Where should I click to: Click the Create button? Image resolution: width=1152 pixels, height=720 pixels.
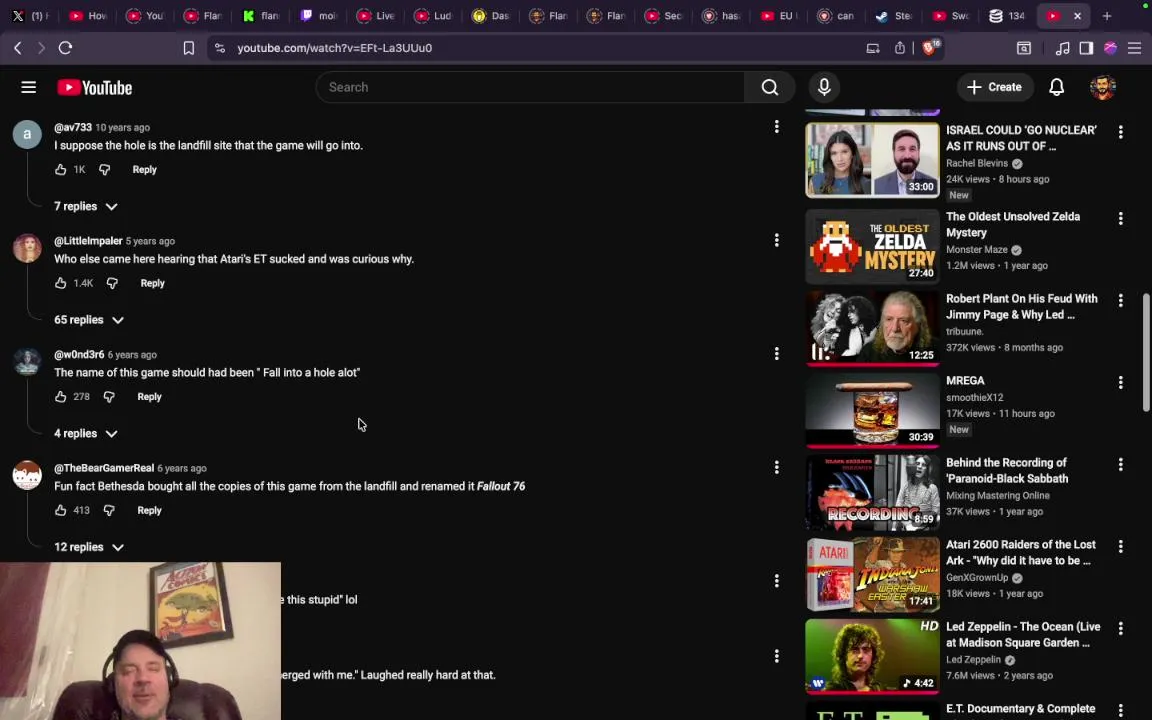click(994, 87)
